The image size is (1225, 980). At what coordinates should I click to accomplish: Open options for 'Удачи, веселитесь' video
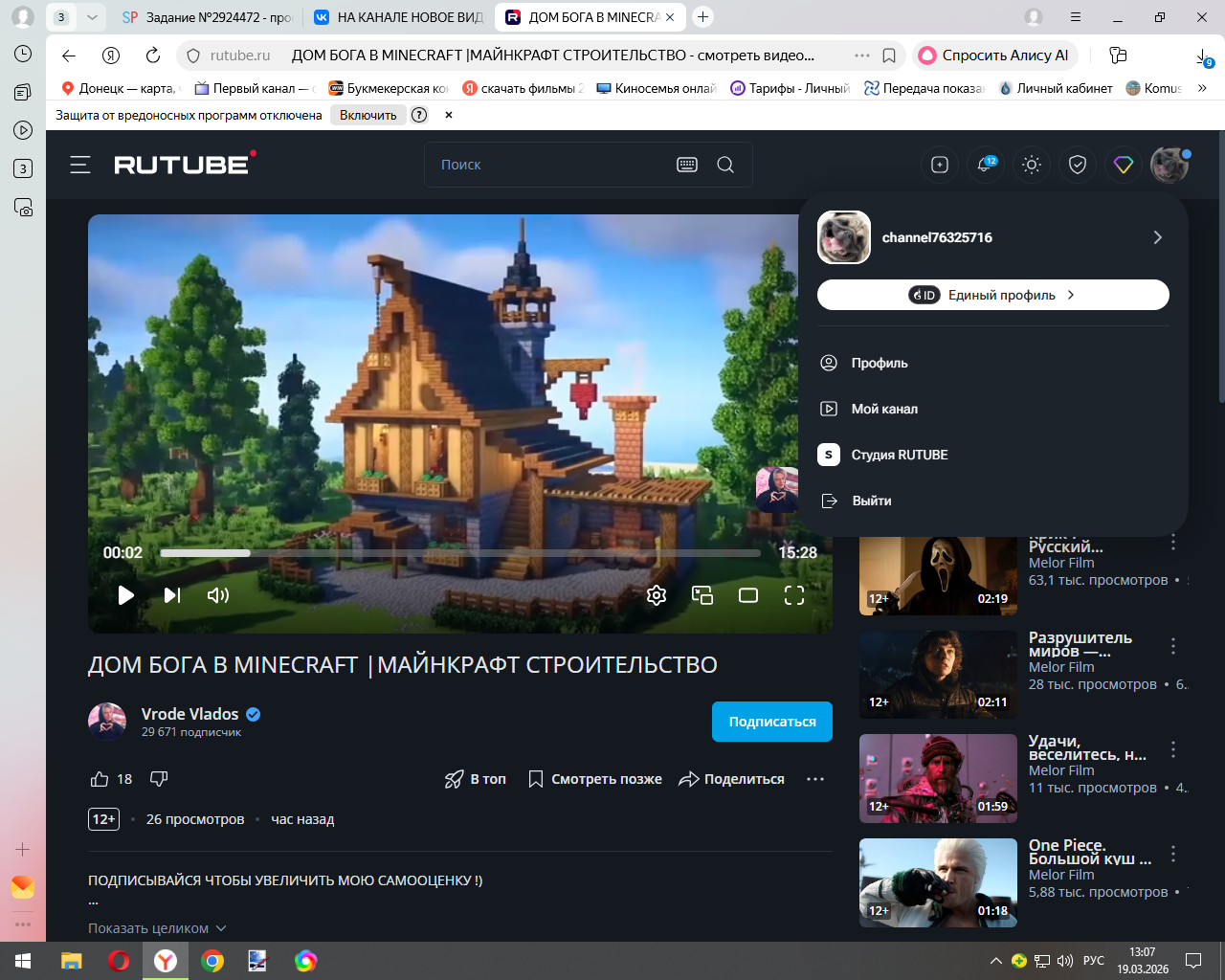coord(1173,749)
